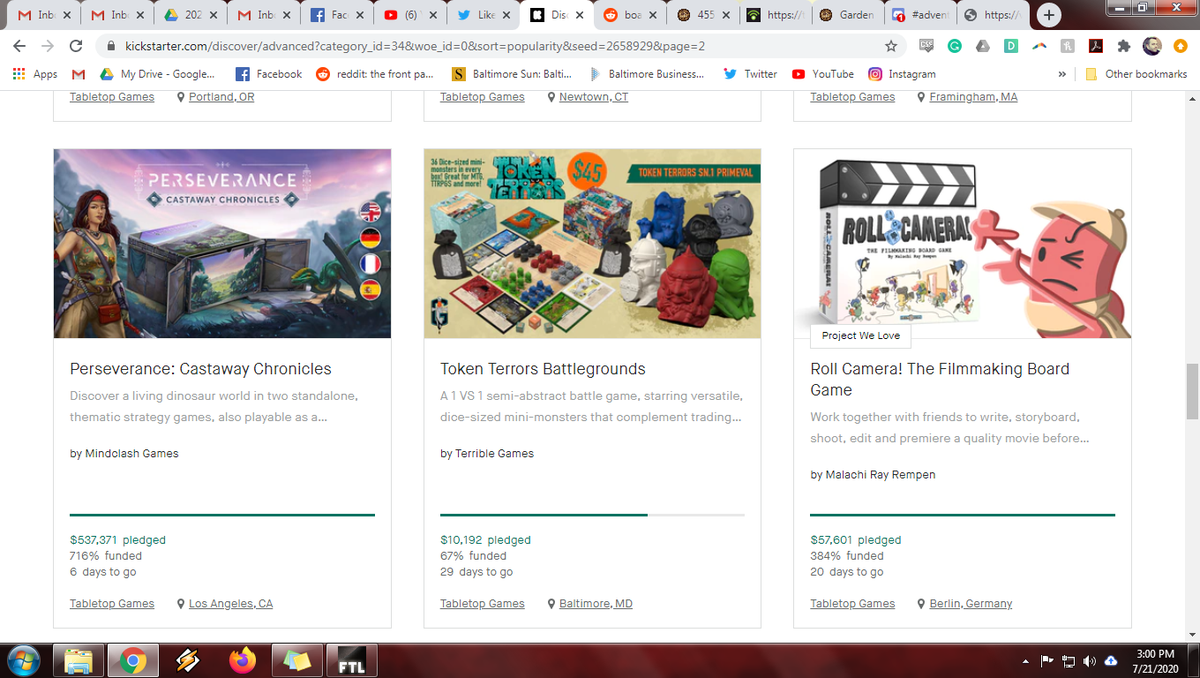
Task: Click the Berlin, Germany location link
Action: point(970,603)
